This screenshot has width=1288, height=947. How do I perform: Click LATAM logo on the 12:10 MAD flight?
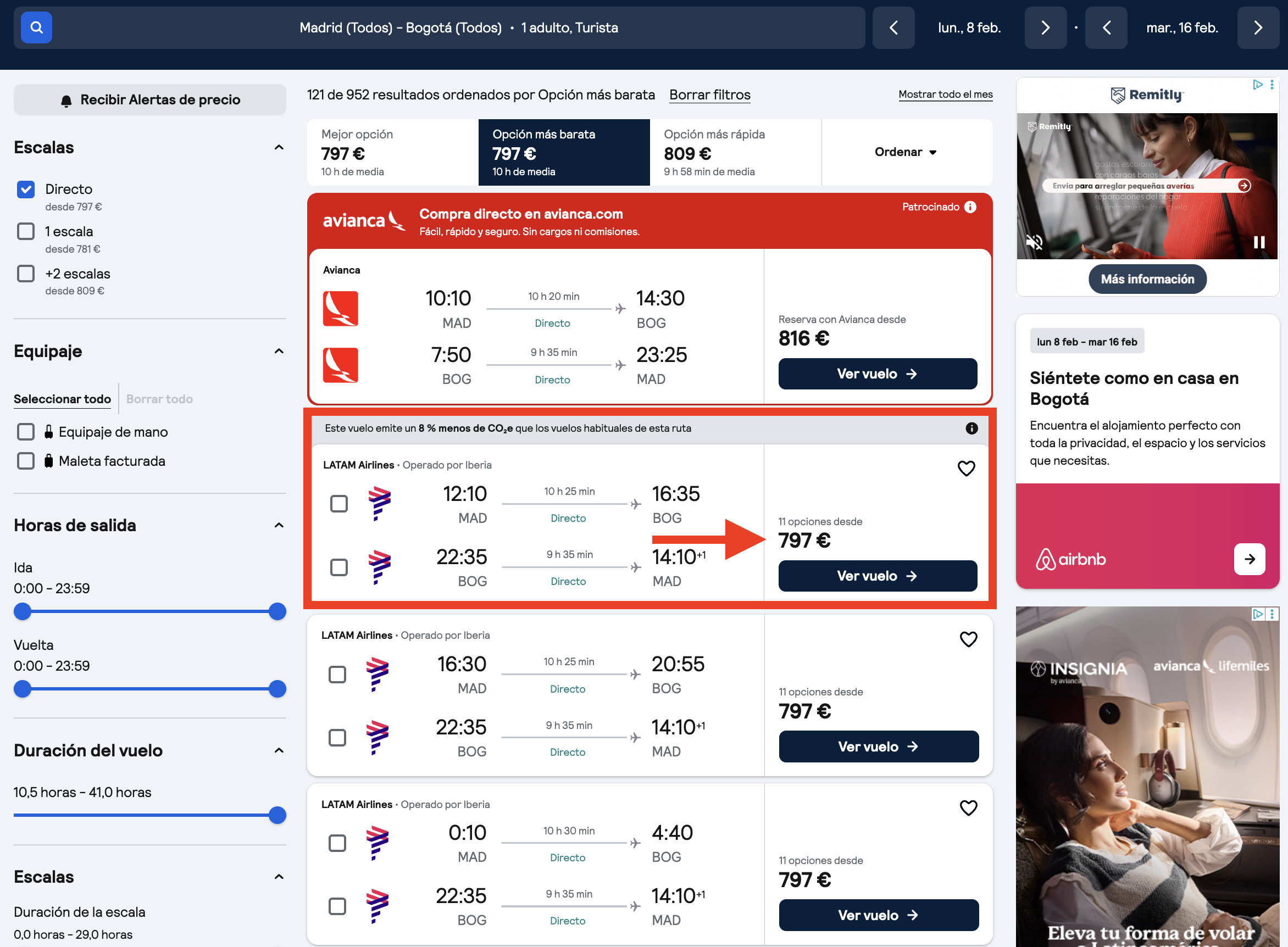tap(379, 503)
